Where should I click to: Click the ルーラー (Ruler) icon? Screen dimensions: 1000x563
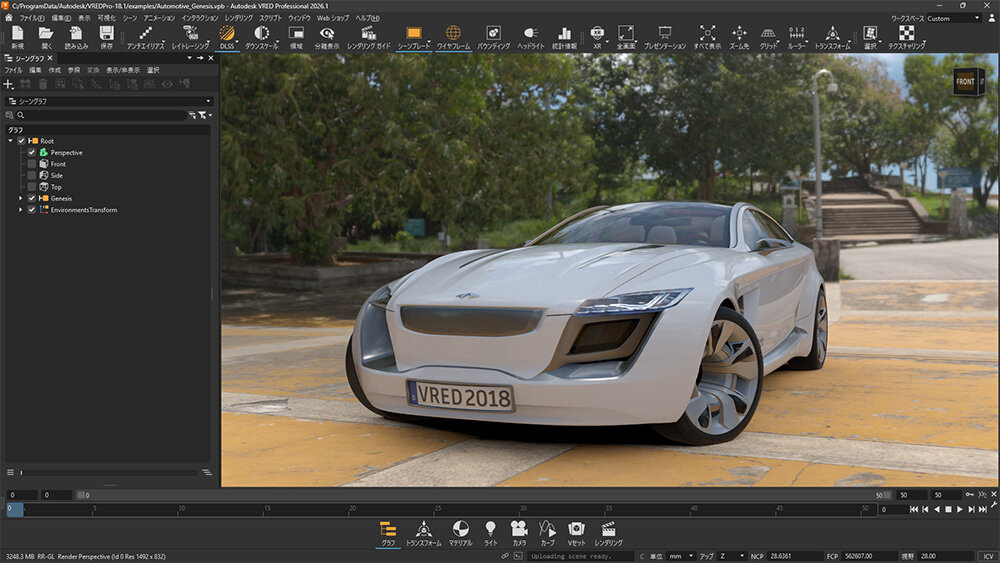(x=796, y=37)
